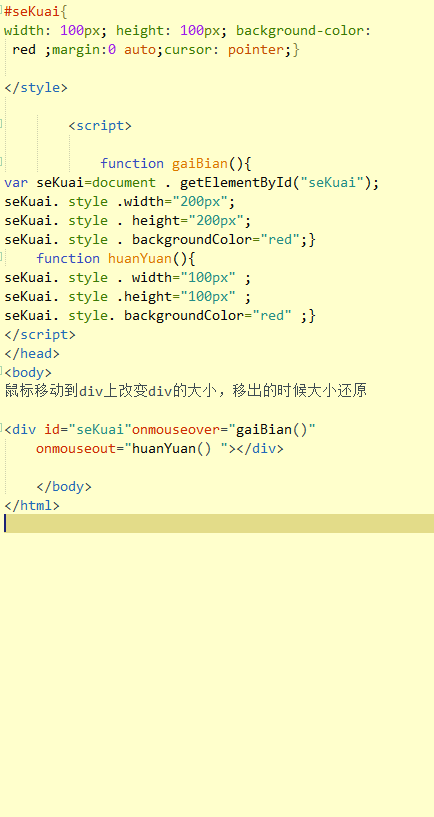Click the huanYuan function declaration name

pos(140,258)
